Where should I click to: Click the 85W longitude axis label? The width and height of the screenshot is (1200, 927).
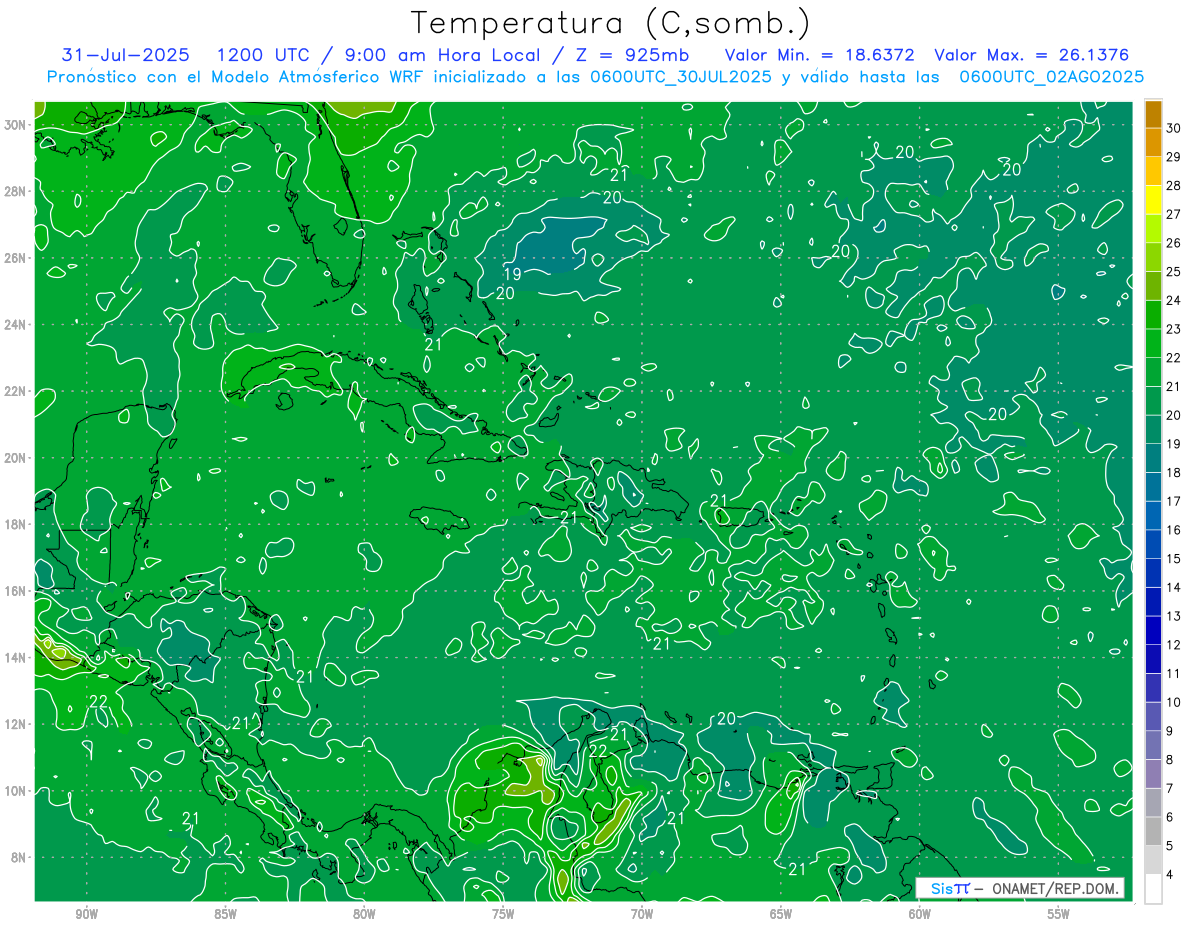(x=225, y=914)
